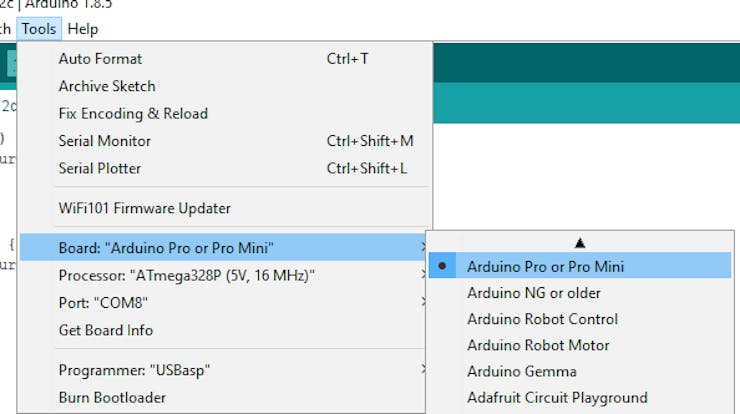Expand the Port COM8 submenu
The width and height of the screenshot is (740, 414).
click(223, 302)
